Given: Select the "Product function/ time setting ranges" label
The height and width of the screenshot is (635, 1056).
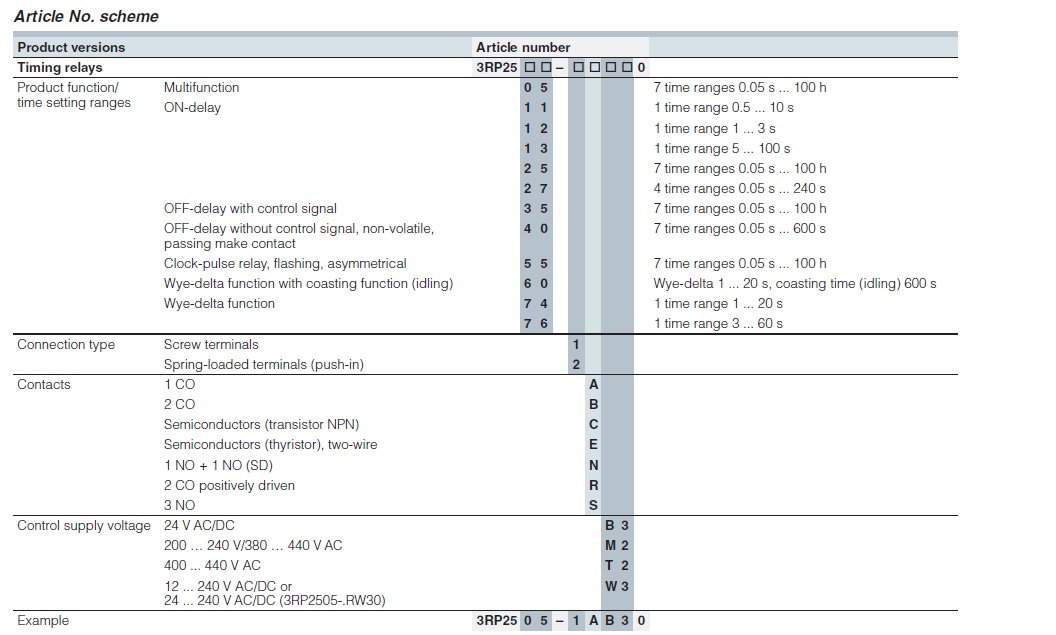Looking at the screenshot, I should point(74,95).
